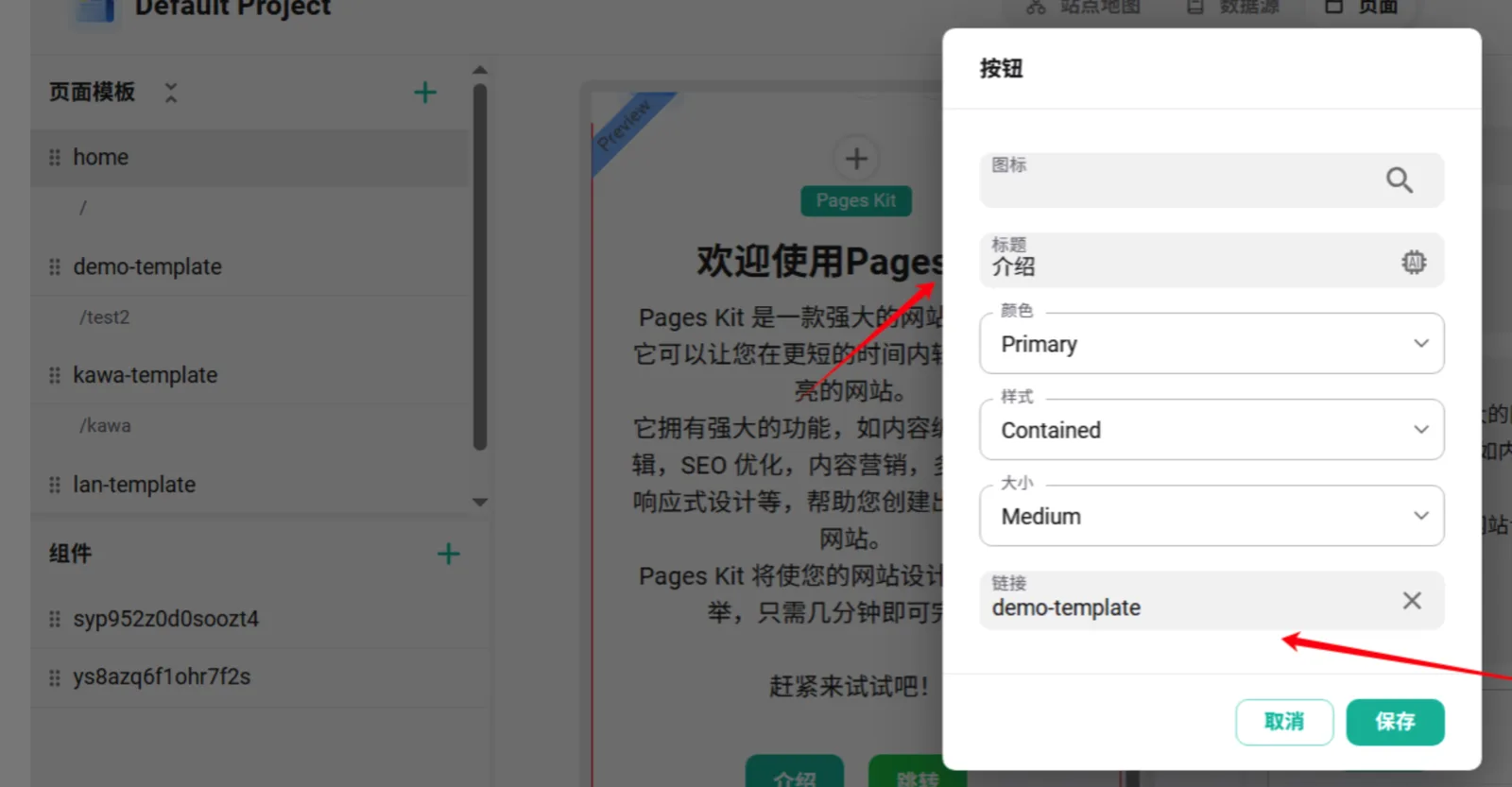Open the syp952z0d0soozt4 component
Image resolution: width=1512 pixels, height=787 pixels.
pos(261,620)
